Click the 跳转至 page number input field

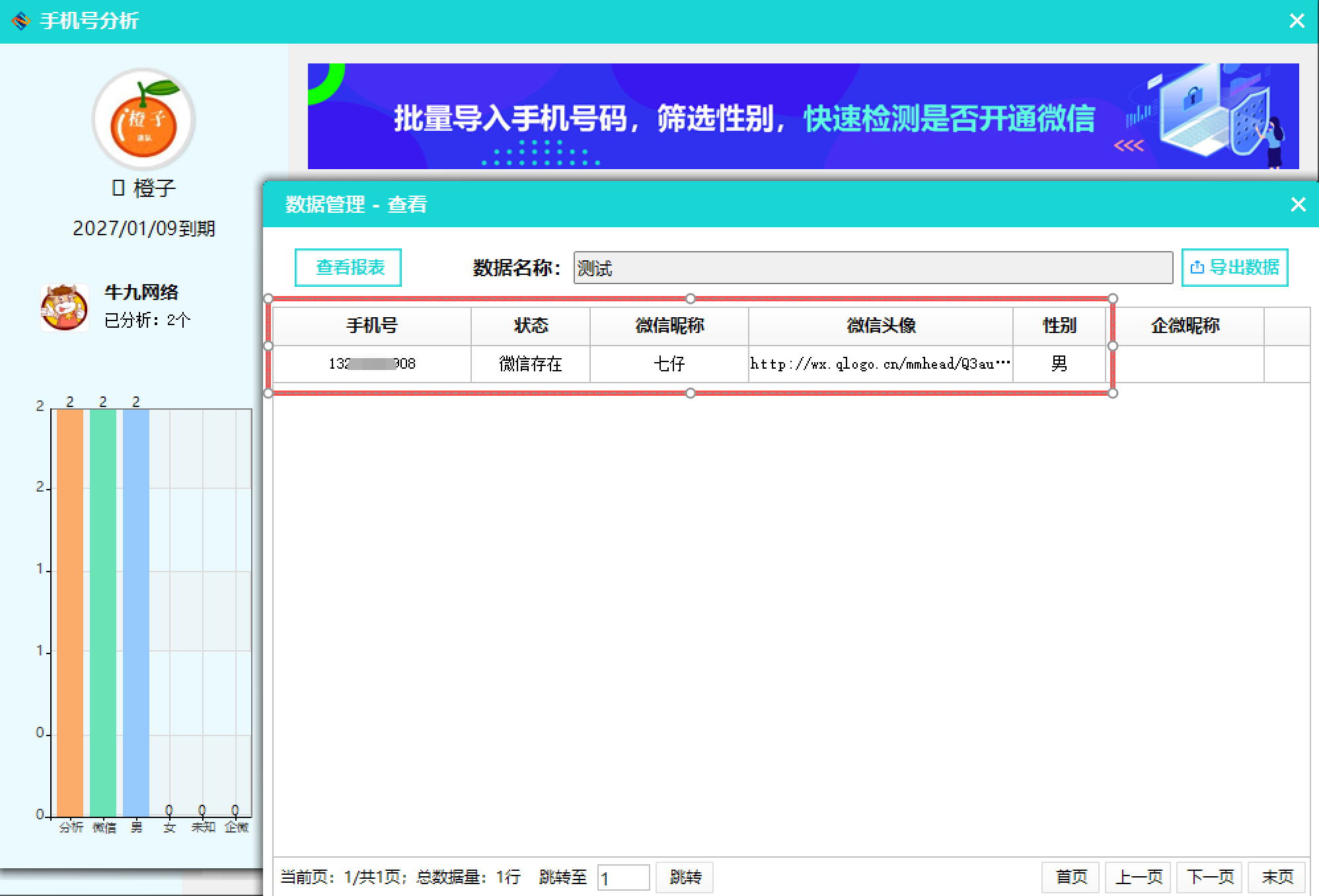(622, 877)
